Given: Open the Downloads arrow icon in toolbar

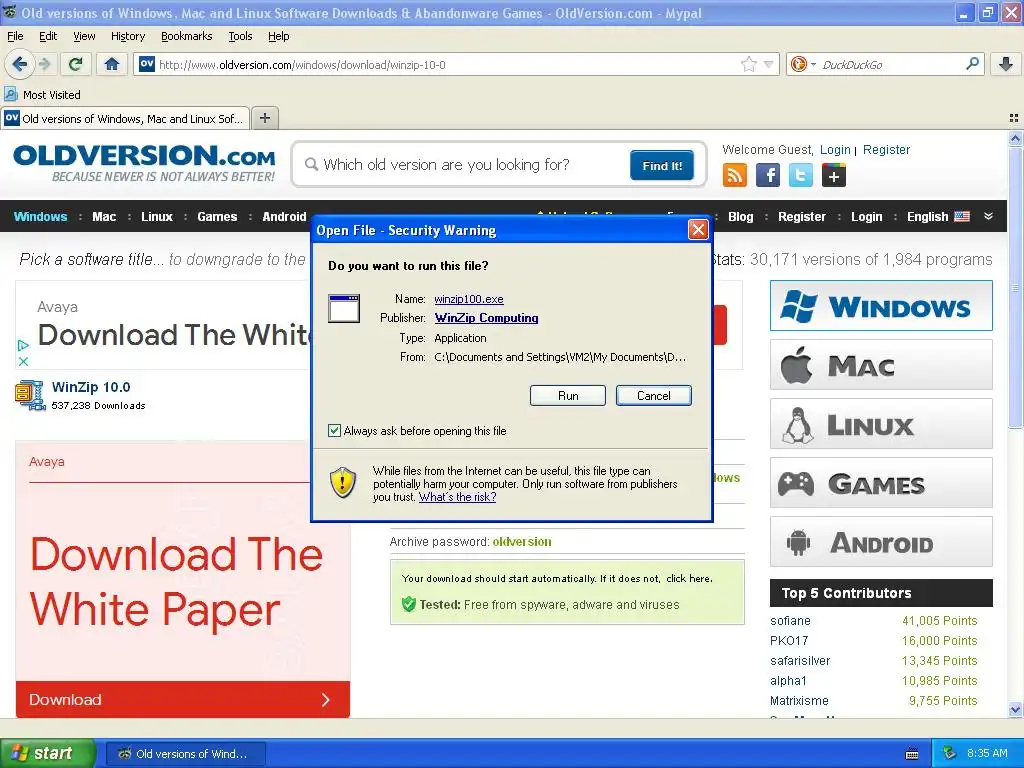Looking at the screenshot, I should (x=1006, y=64).
